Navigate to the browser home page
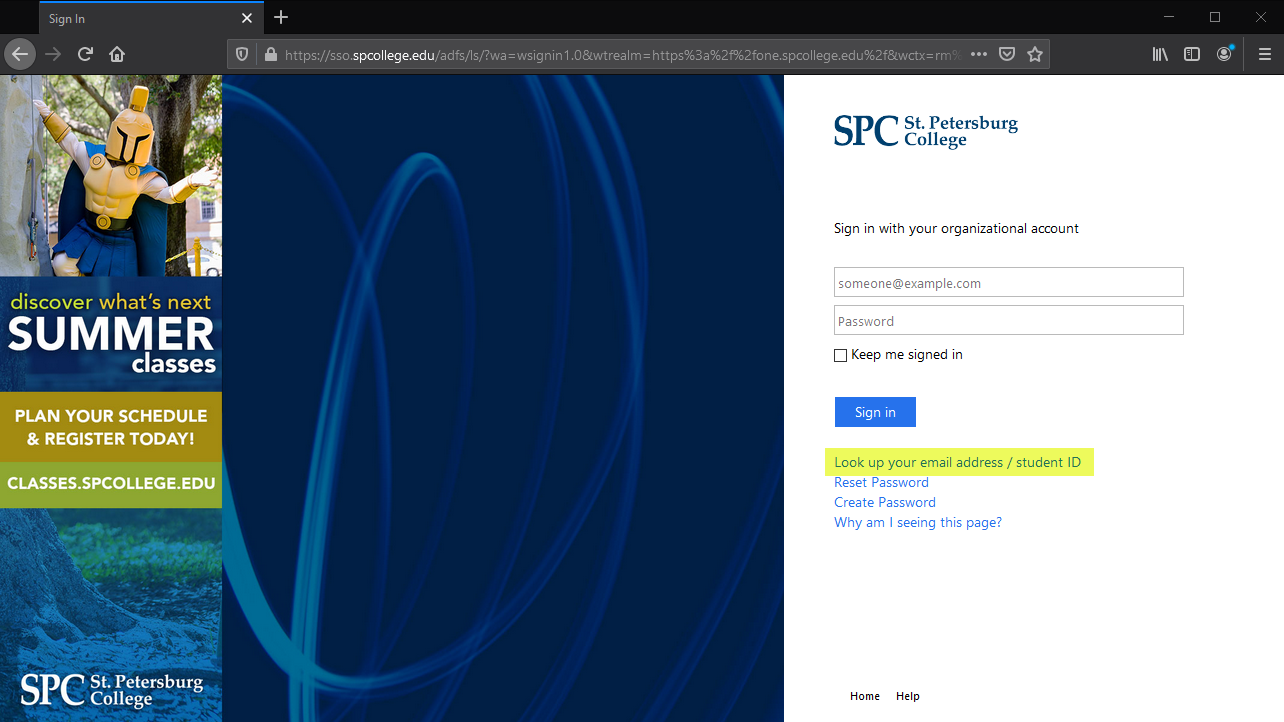1284x722 pixels. click(117, 54)
